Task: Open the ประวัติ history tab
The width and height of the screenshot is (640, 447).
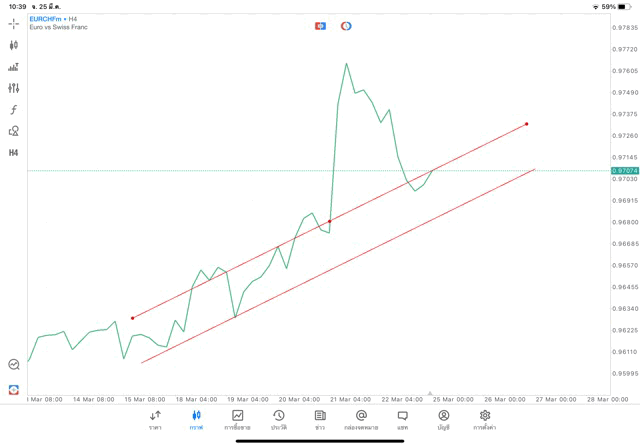Action: point(278,420)
